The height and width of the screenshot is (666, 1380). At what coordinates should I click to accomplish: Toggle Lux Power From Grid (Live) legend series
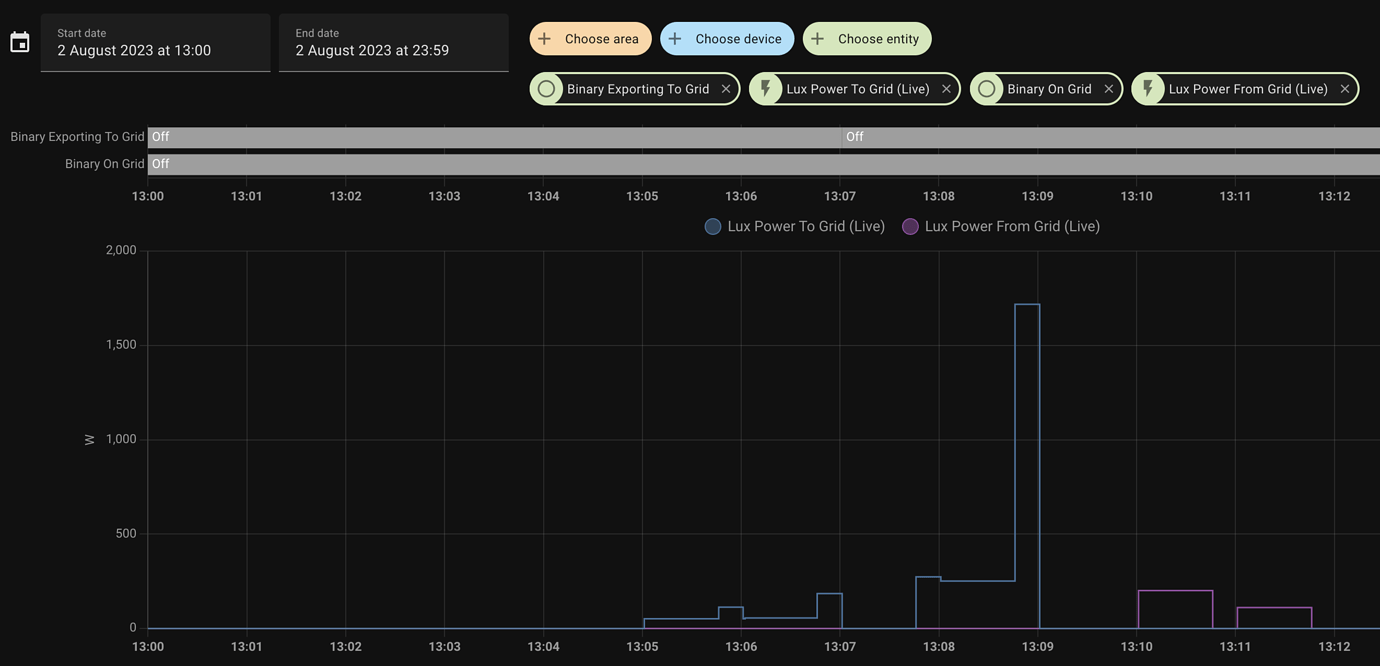click(x=1001, y=227)
